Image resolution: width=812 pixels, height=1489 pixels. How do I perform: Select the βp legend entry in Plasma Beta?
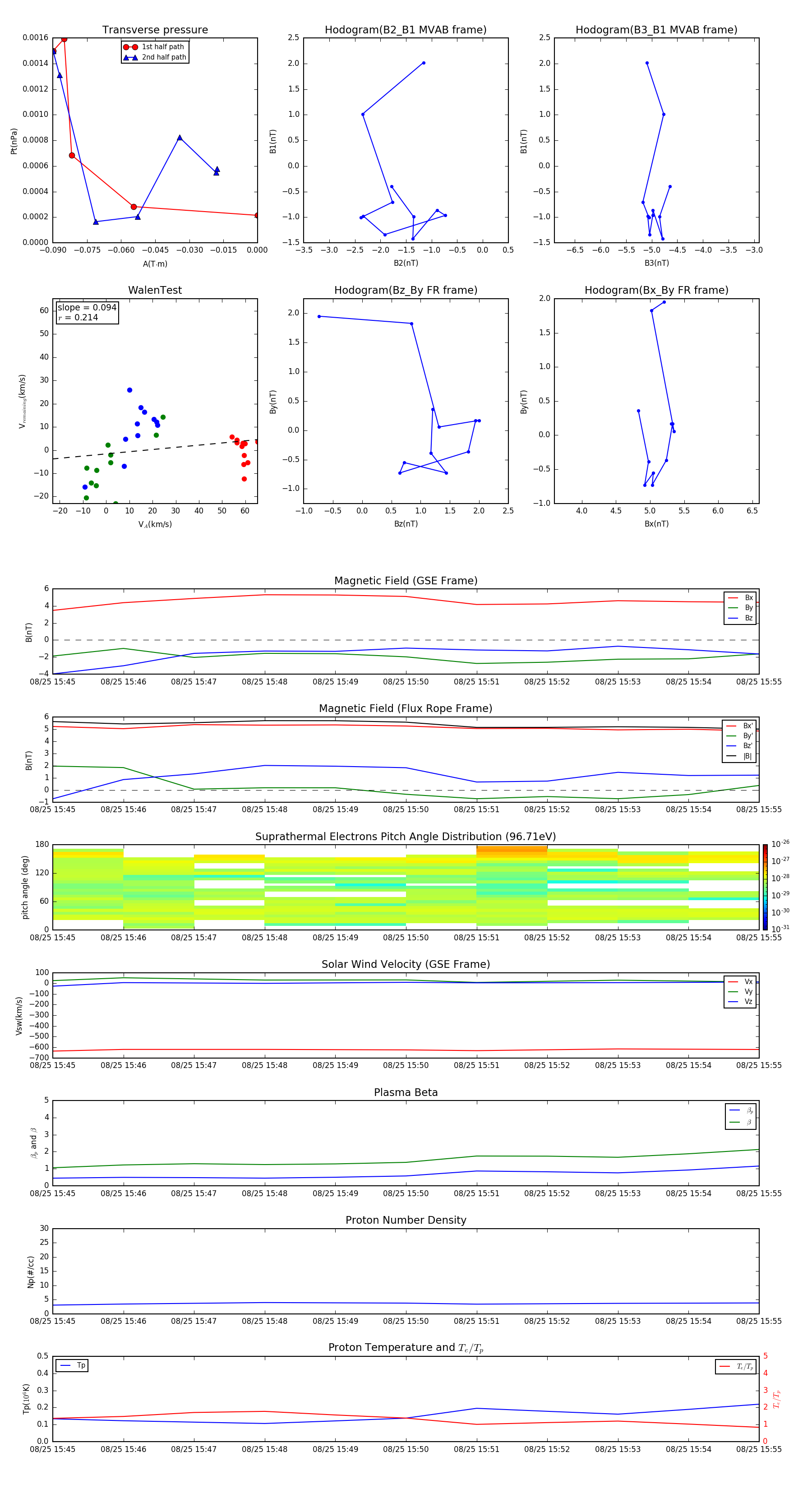pos(741,1110)
